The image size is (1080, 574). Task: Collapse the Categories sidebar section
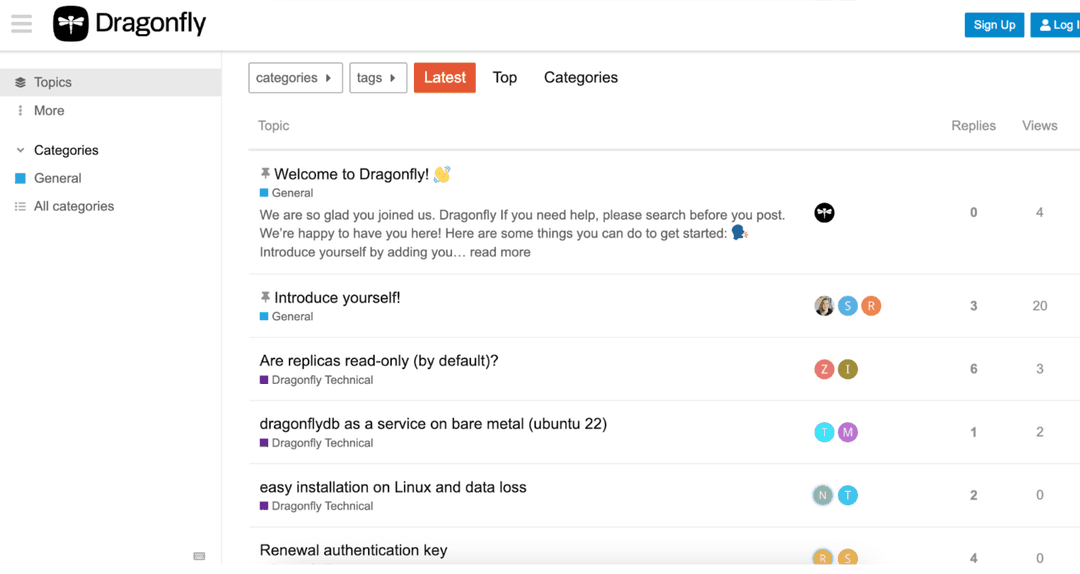pos(20,150)
